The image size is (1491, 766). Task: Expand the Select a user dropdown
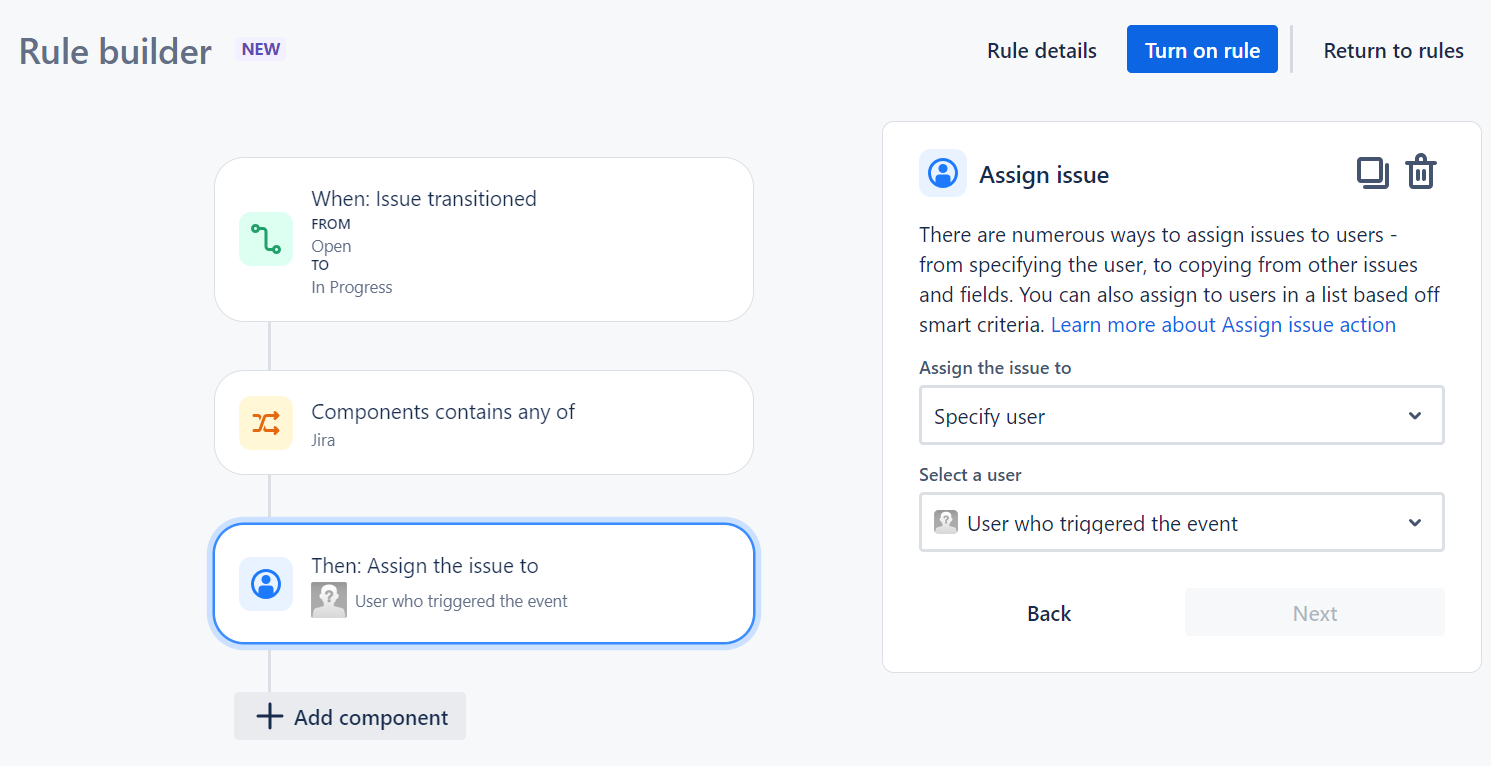tap(1181, 521)
